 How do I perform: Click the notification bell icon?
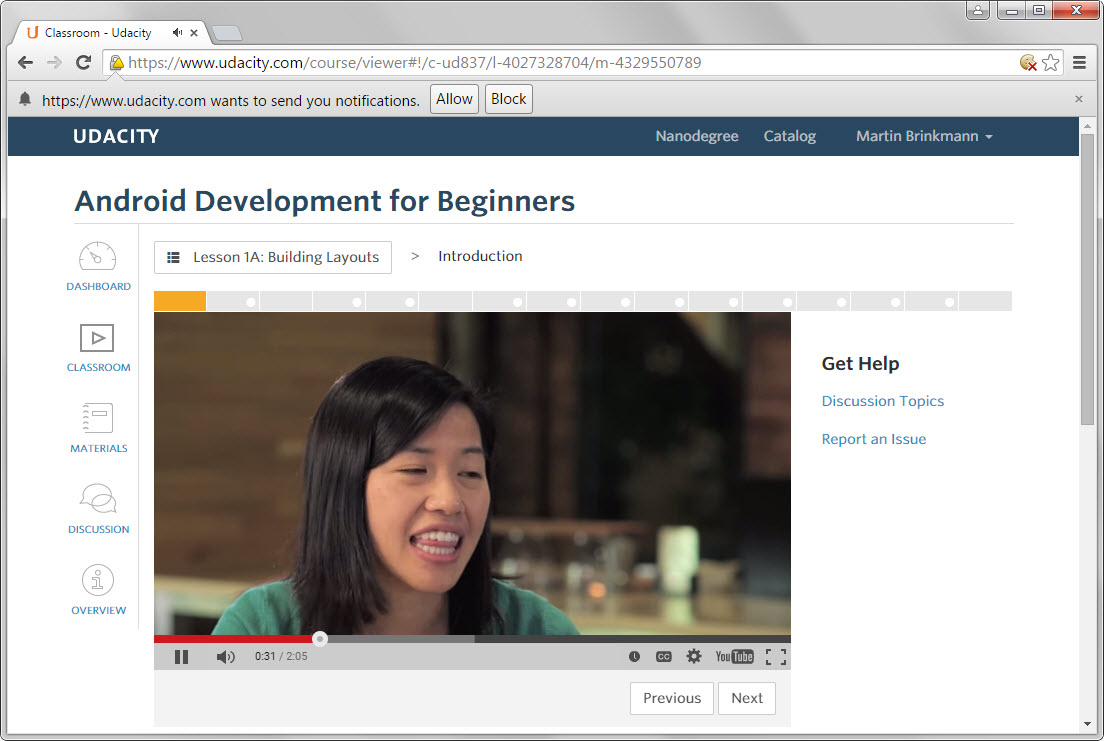25,99
